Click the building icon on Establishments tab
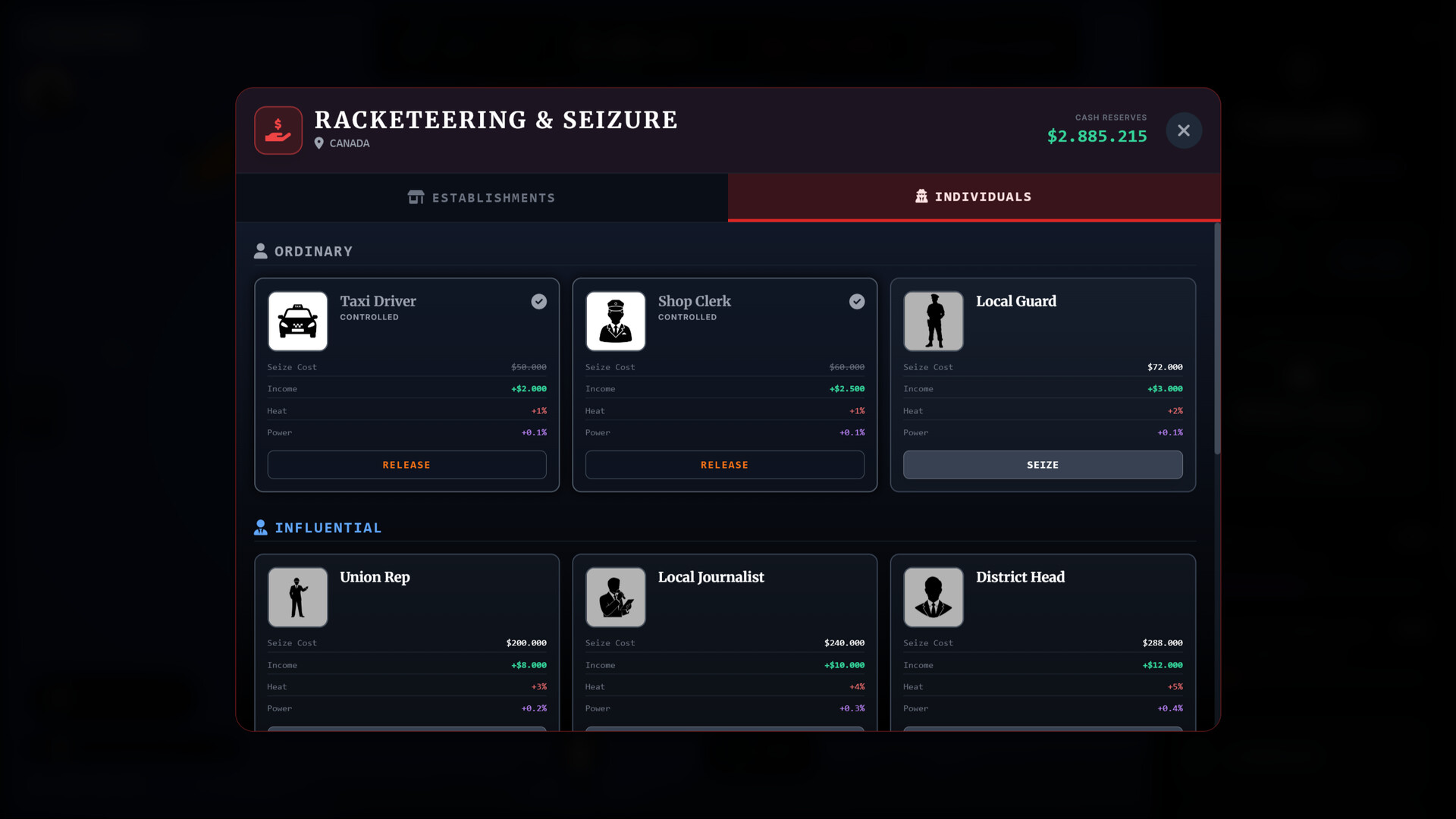The height and width of the screenshot is (819, 1456). 416,197
